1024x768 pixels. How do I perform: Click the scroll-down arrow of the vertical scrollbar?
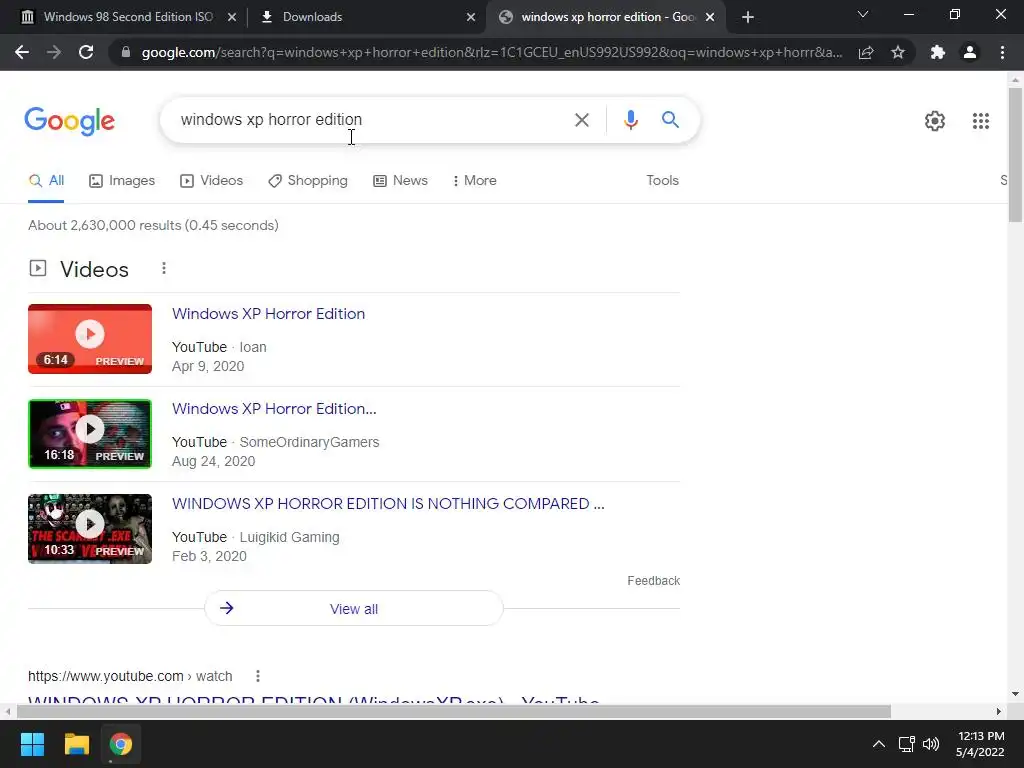[x=1015, y=694]
